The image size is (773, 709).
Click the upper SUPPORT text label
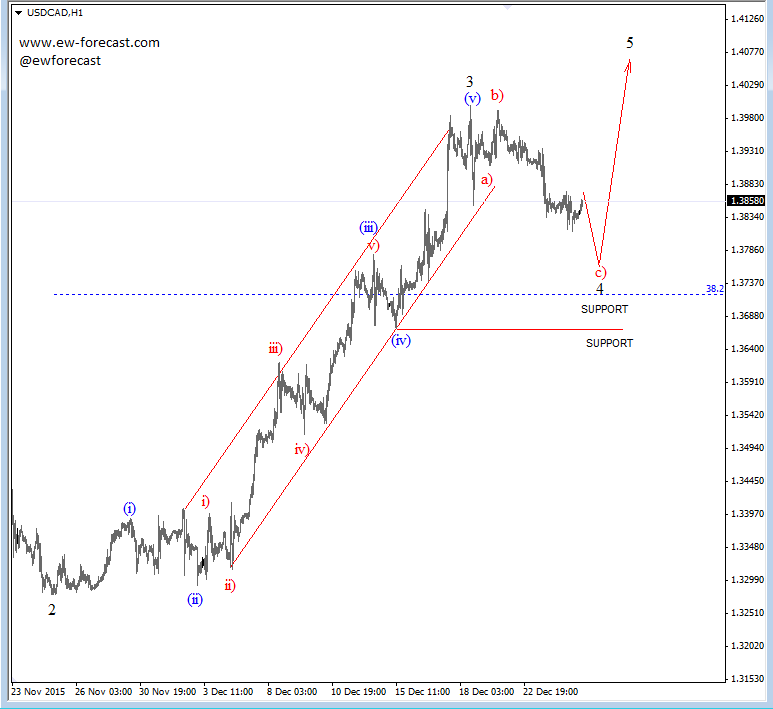[604, 310]
